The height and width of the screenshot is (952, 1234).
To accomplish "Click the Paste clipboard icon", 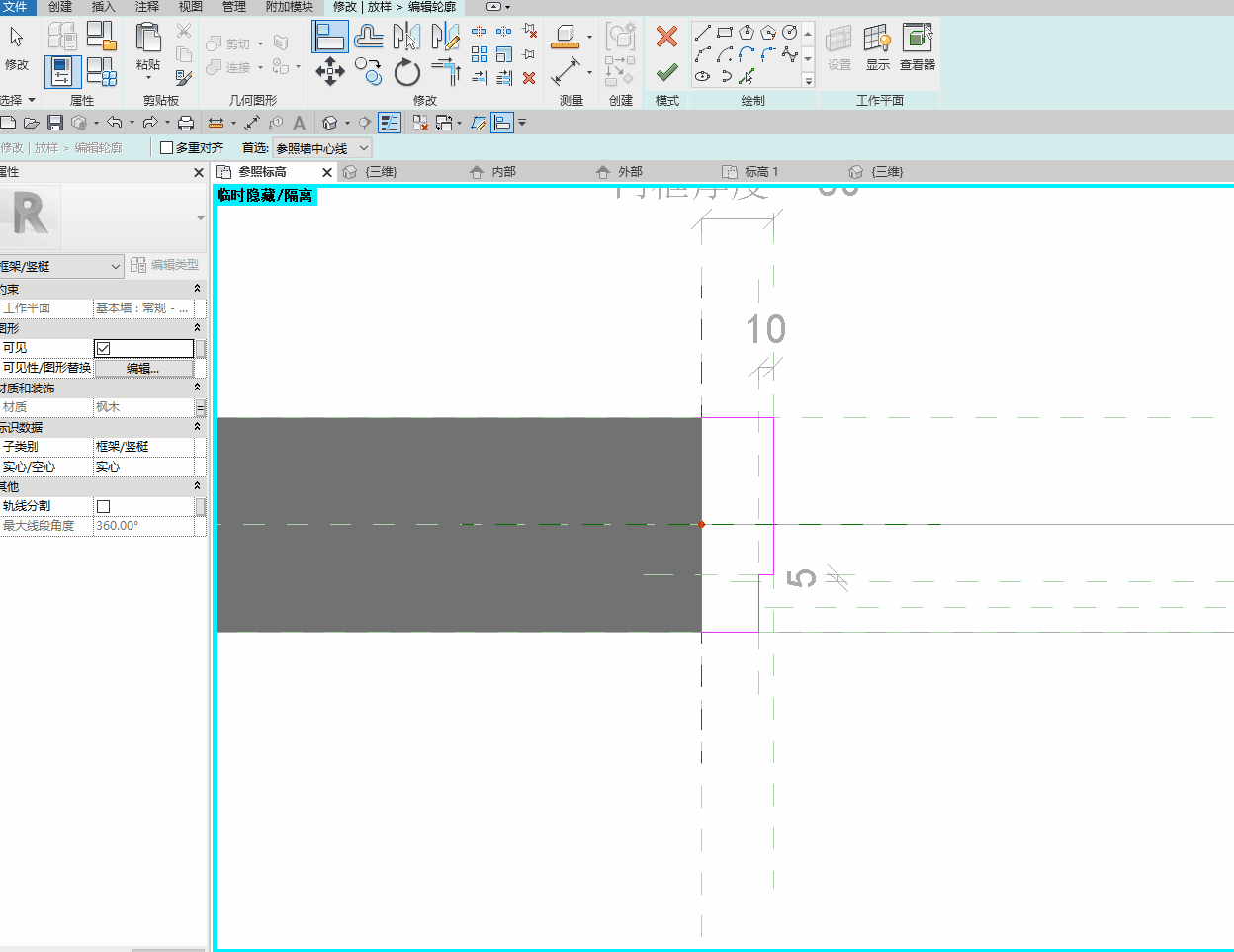I will click(148, 38).
